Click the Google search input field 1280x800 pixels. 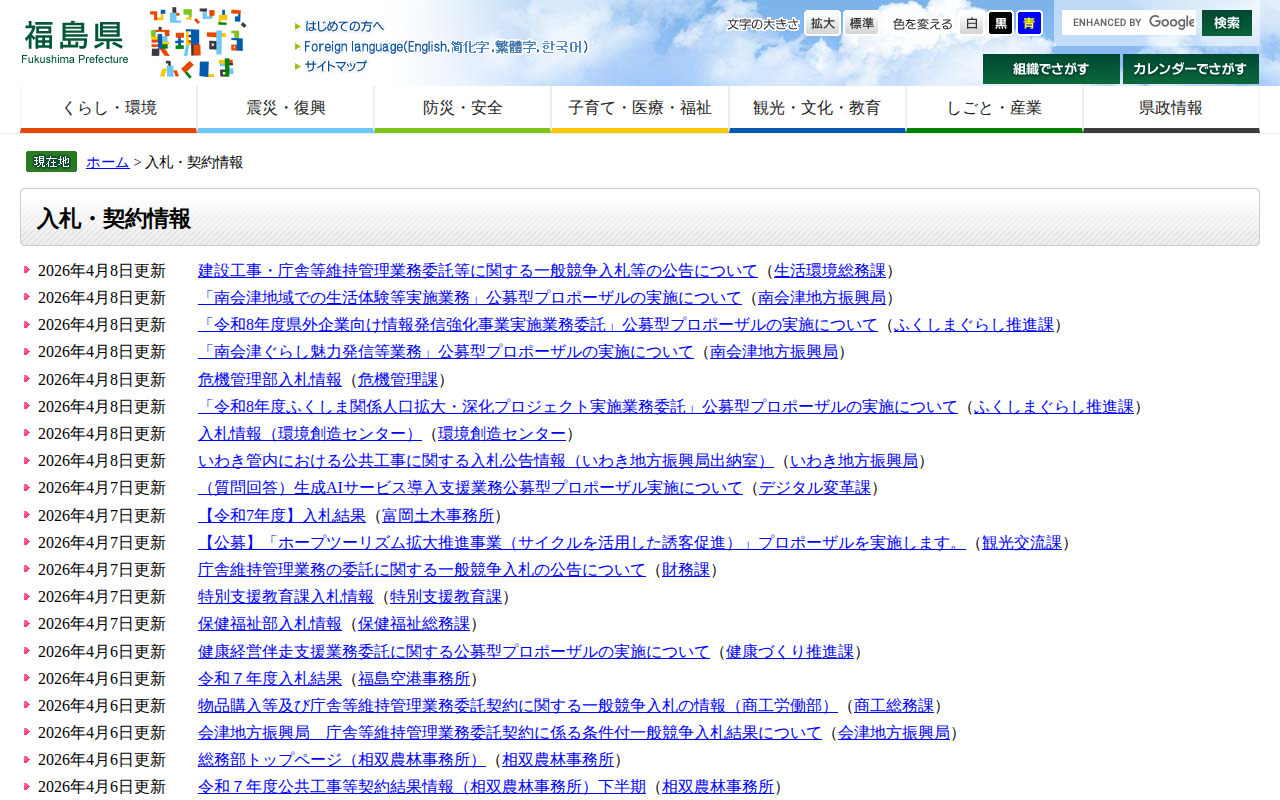[1130, 22]
